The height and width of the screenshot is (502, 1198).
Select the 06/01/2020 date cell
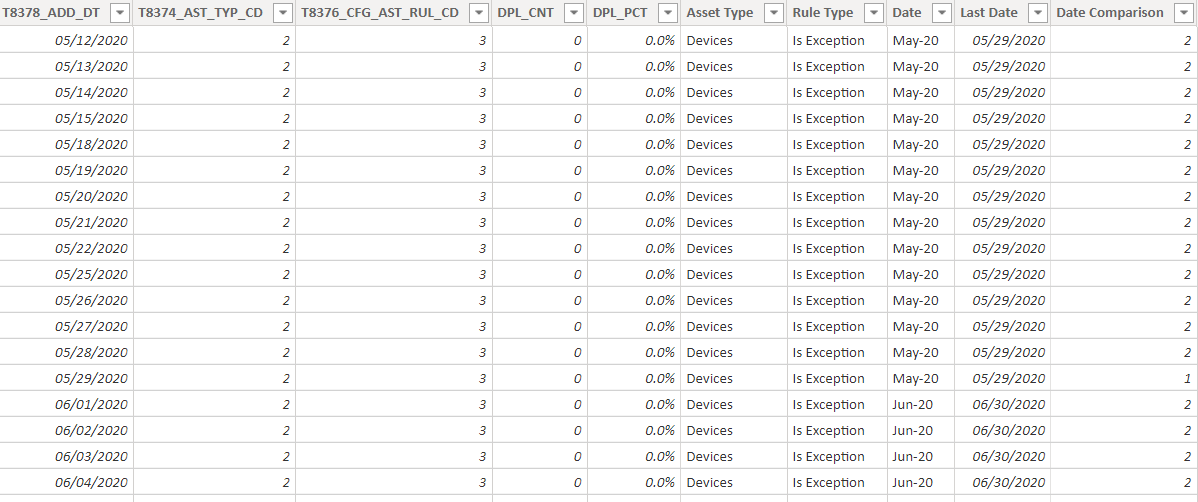66,404
